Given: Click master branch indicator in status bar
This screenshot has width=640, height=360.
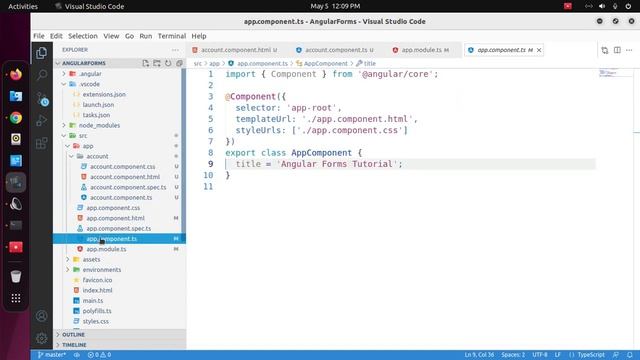Looking at the screenshot, I should tap(51, 355).
